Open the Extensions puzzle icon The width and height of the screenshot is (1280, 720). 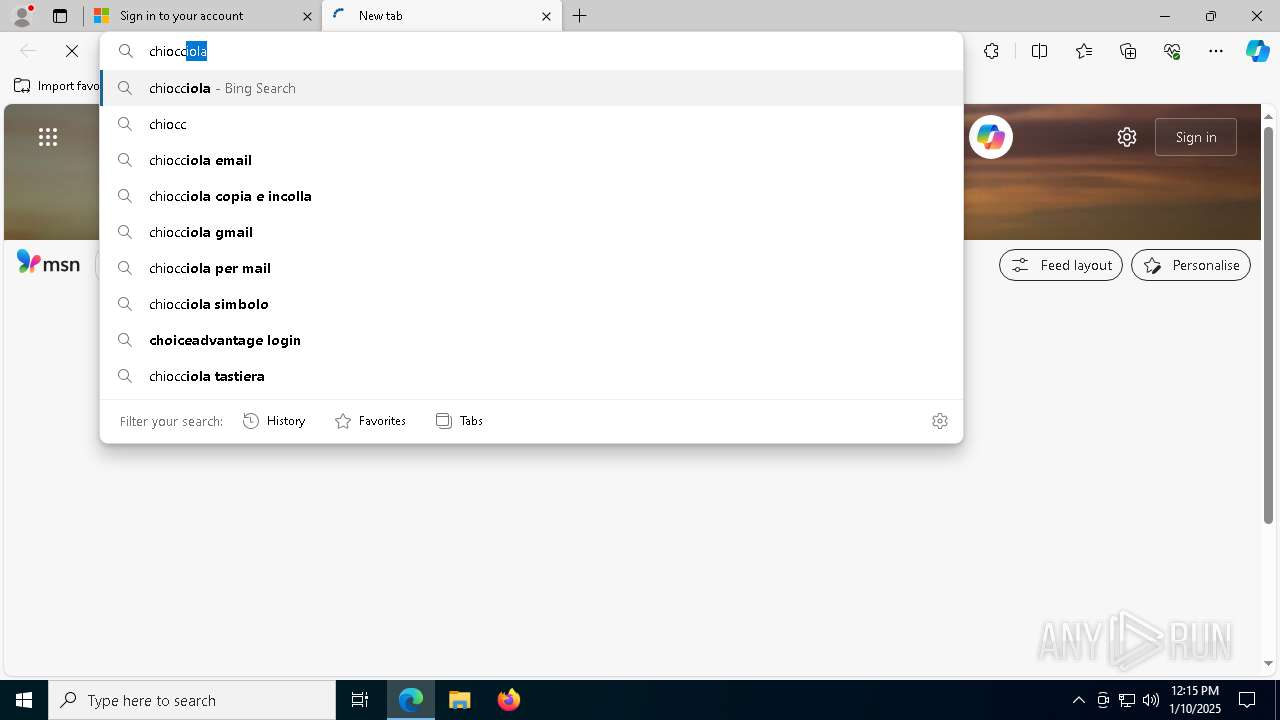coord(991,51)
